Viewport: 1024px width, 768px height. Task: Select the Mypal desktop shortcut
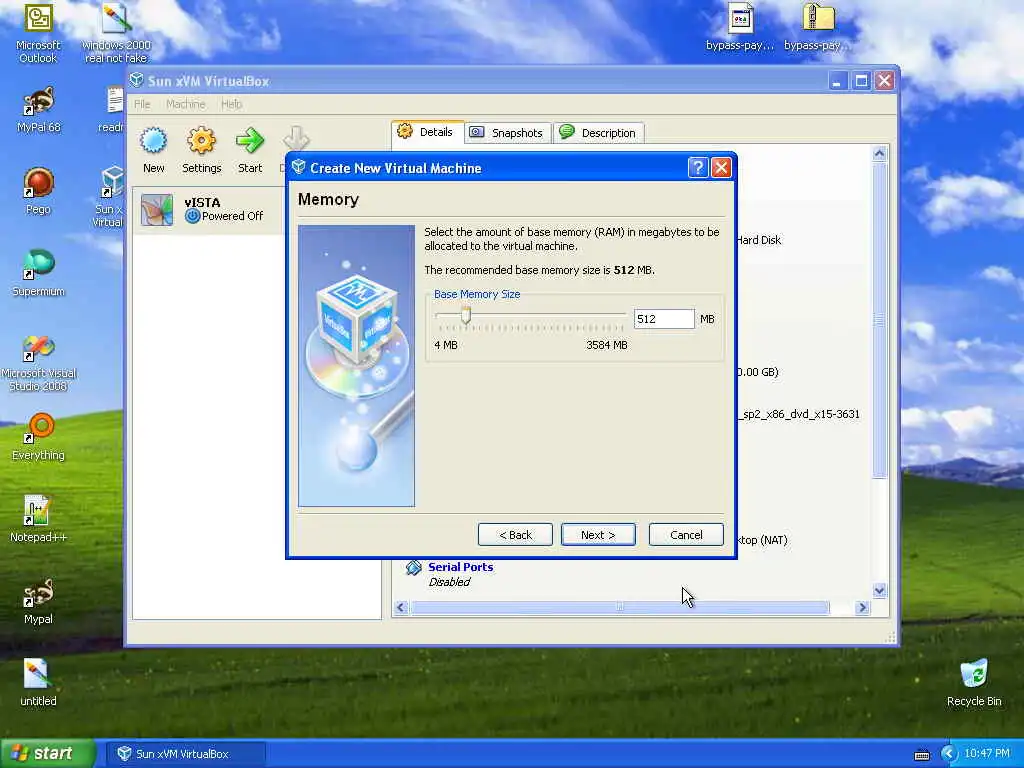click(x=38, y=601)
